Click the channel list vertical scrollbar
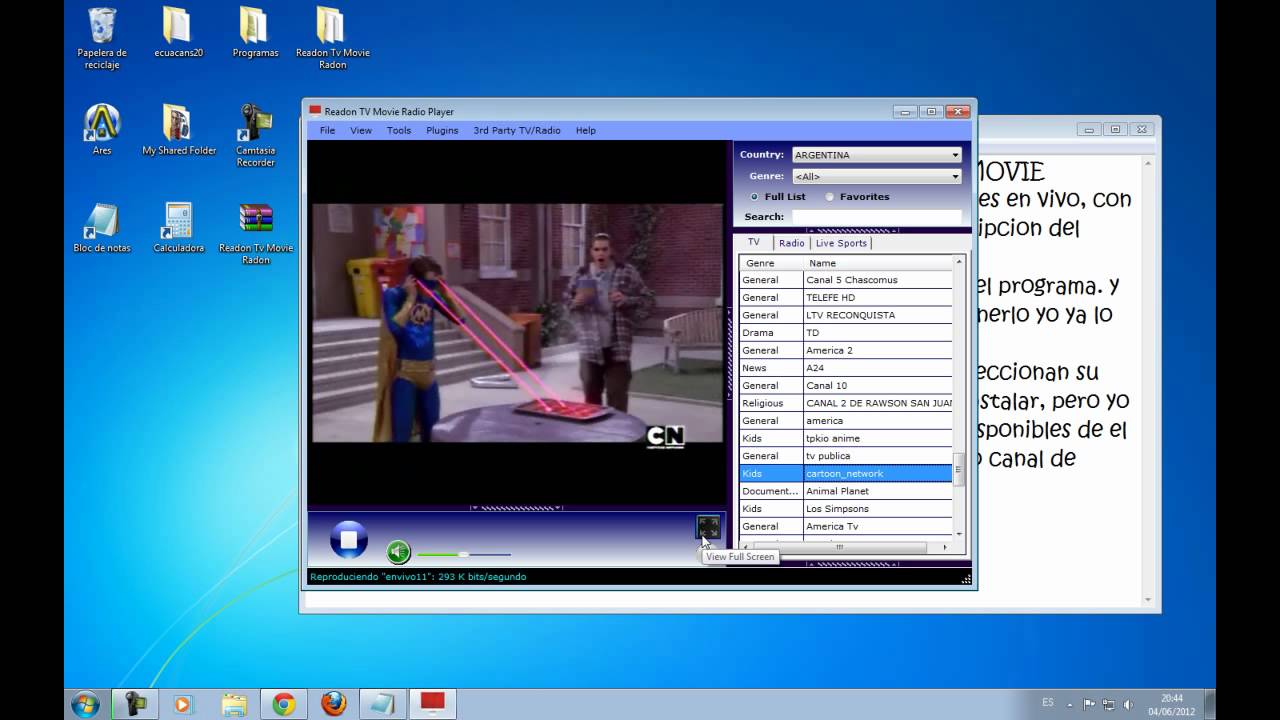The width and height of the screenshot is (1280, 720). tap(959, 397)
